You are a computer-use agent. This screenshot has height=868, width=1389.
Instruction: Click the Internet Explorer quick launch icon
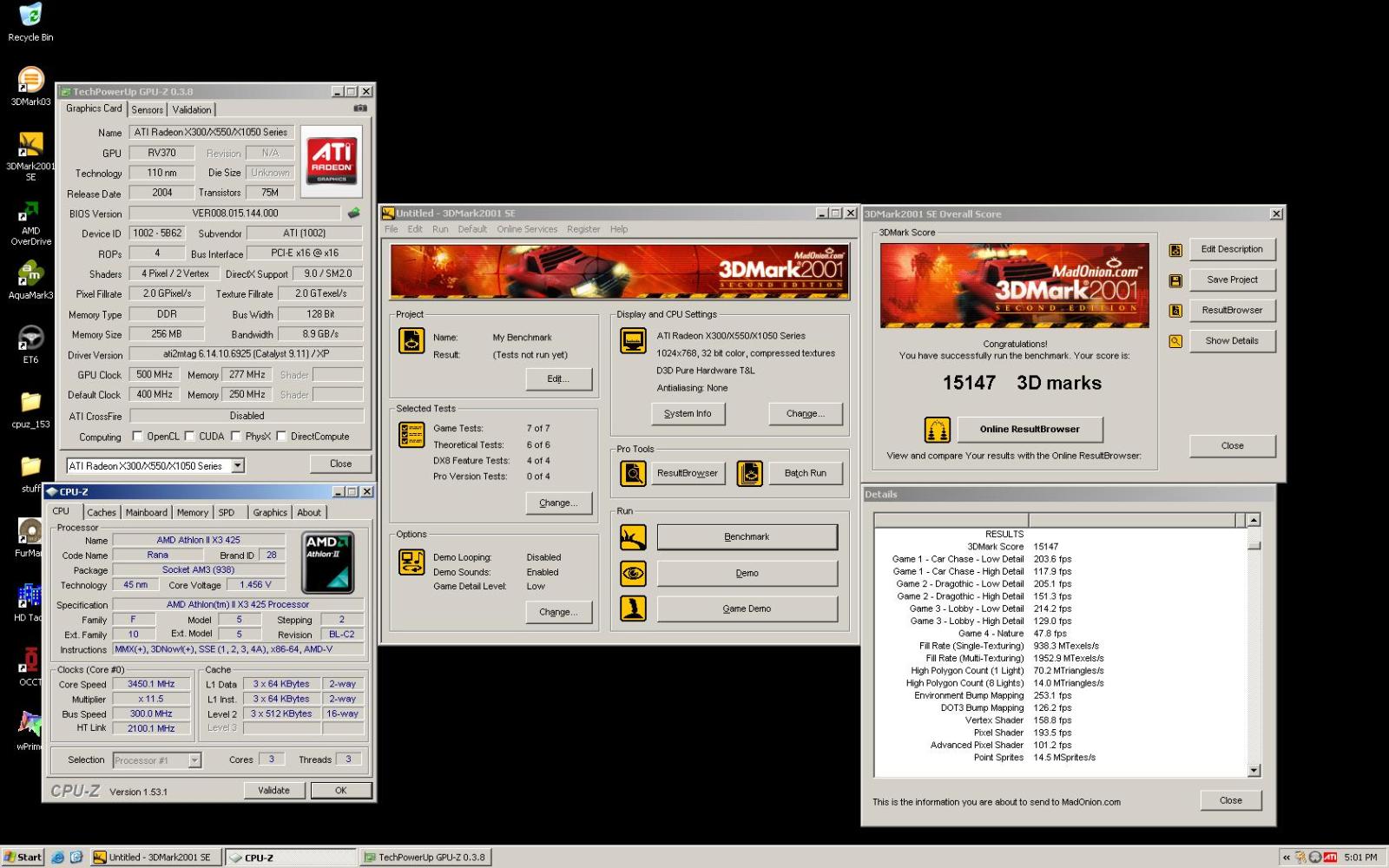[58, 857]
